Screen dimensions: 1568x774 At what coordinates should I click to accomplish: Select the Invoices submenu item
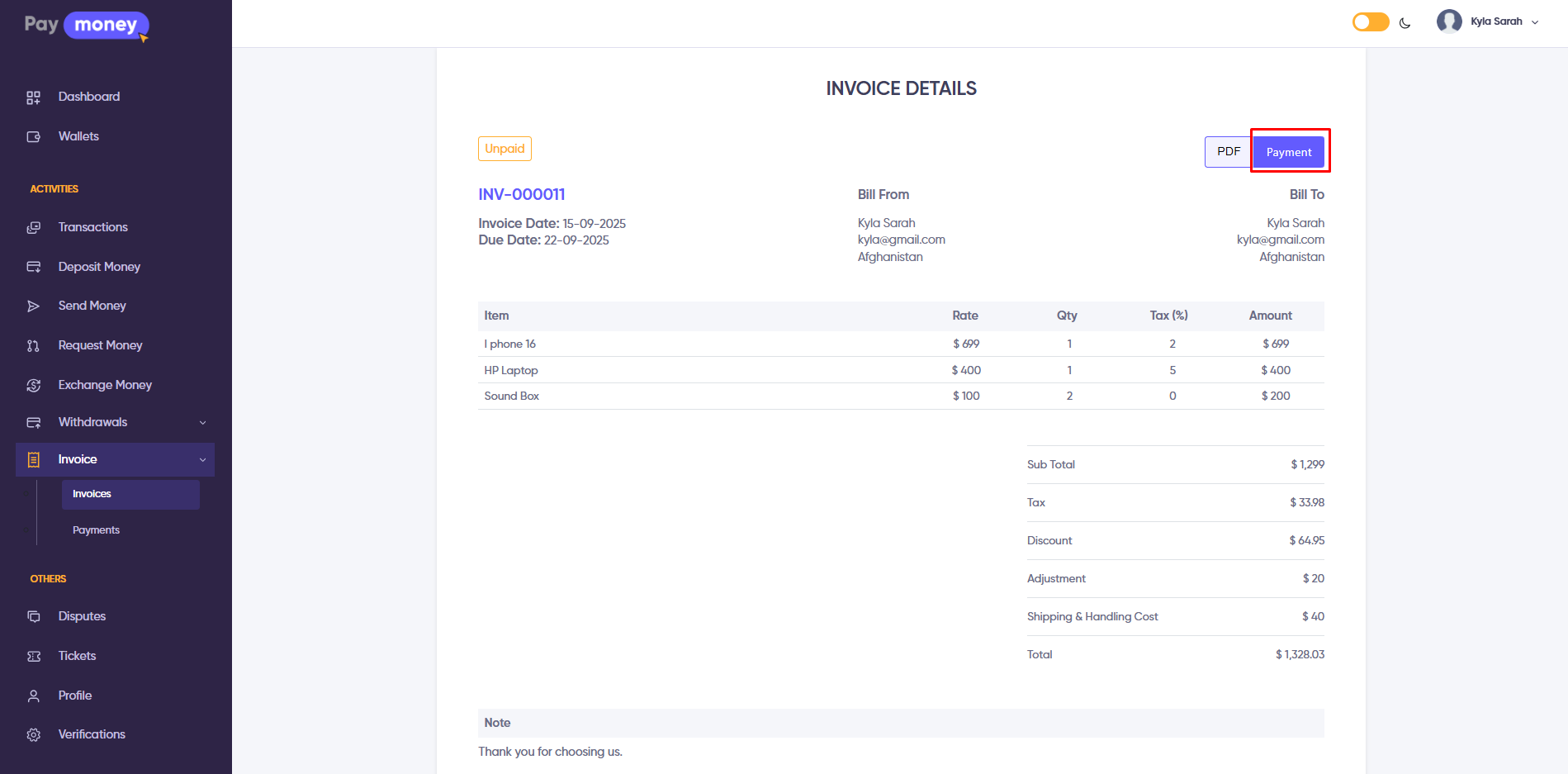(92, 494)
